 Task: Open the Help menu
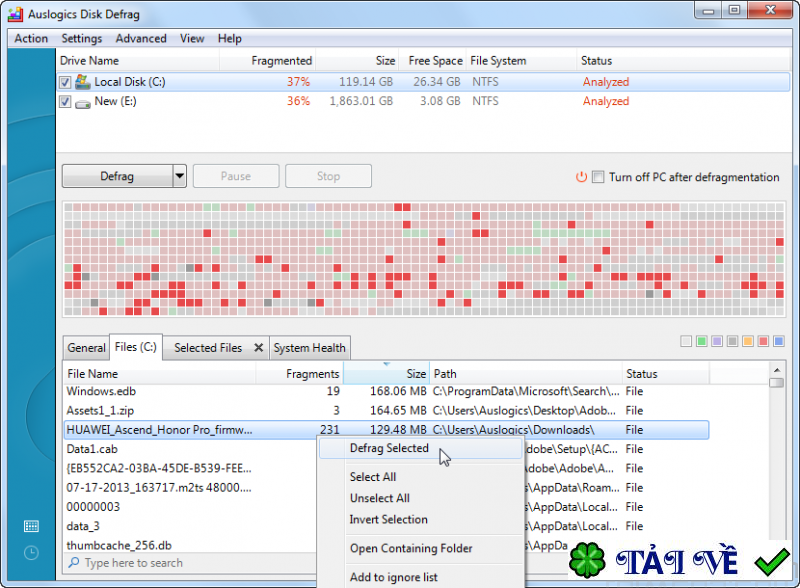point(230,38)
